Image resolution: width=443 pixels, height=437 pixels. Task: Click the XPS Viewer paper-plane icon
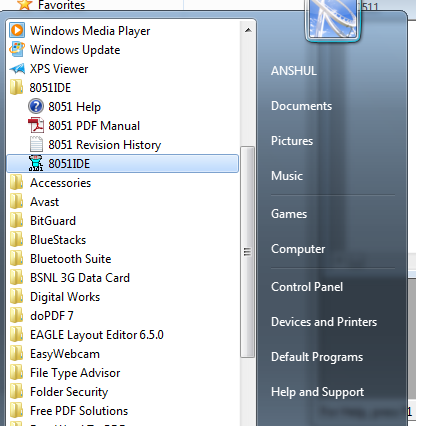point(17,69)
